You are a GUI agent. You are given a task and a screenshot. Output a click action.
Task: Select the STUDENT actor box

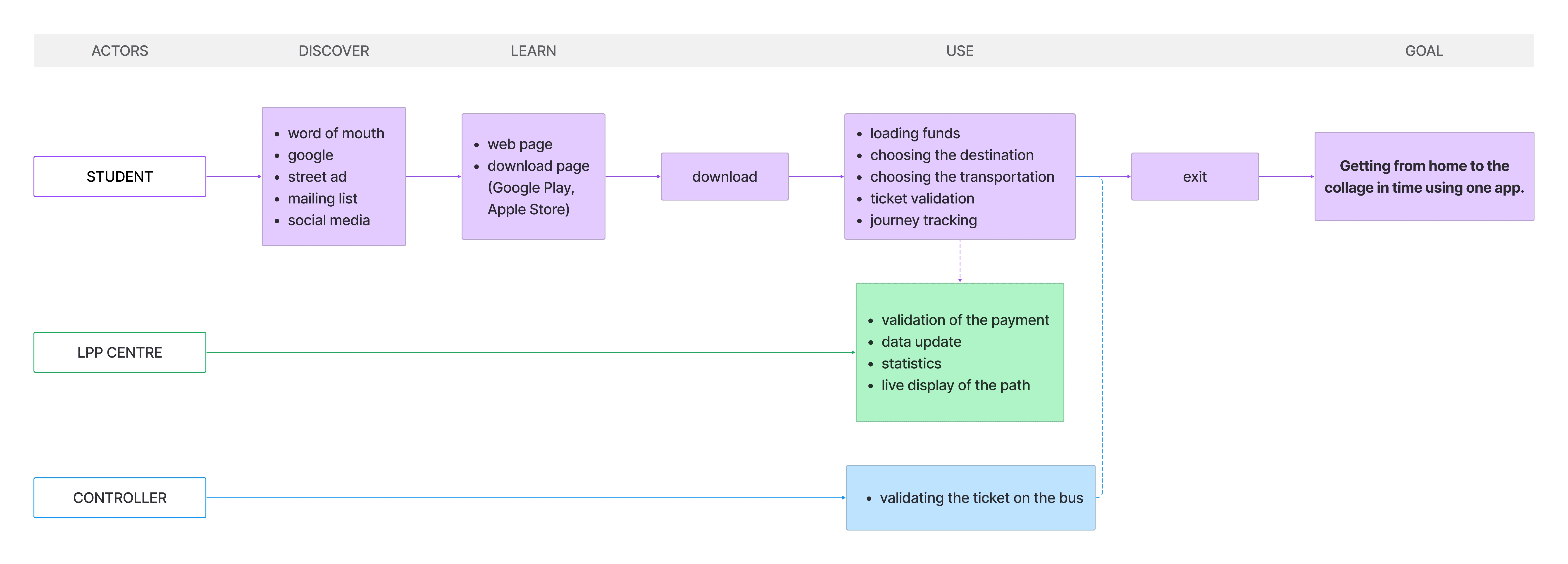(120, 177)
